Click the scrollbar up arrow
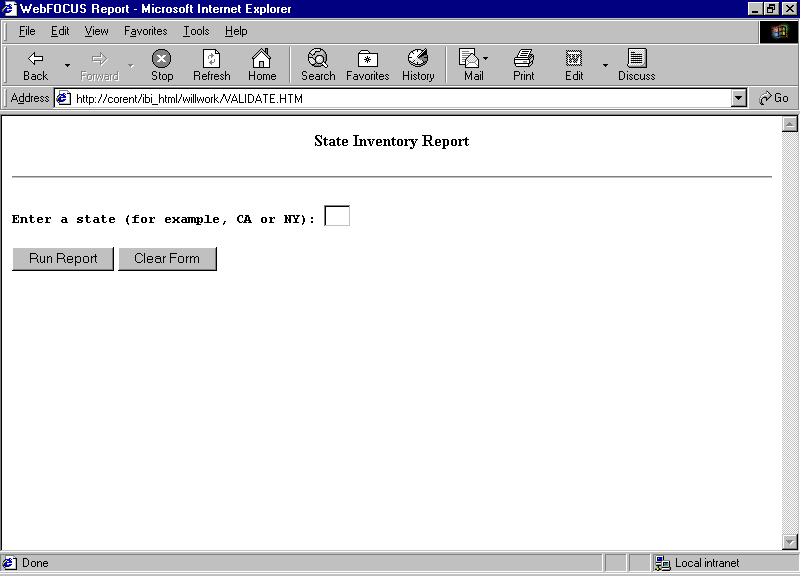This screenshot has height=576, width=800. click(789, 124)
